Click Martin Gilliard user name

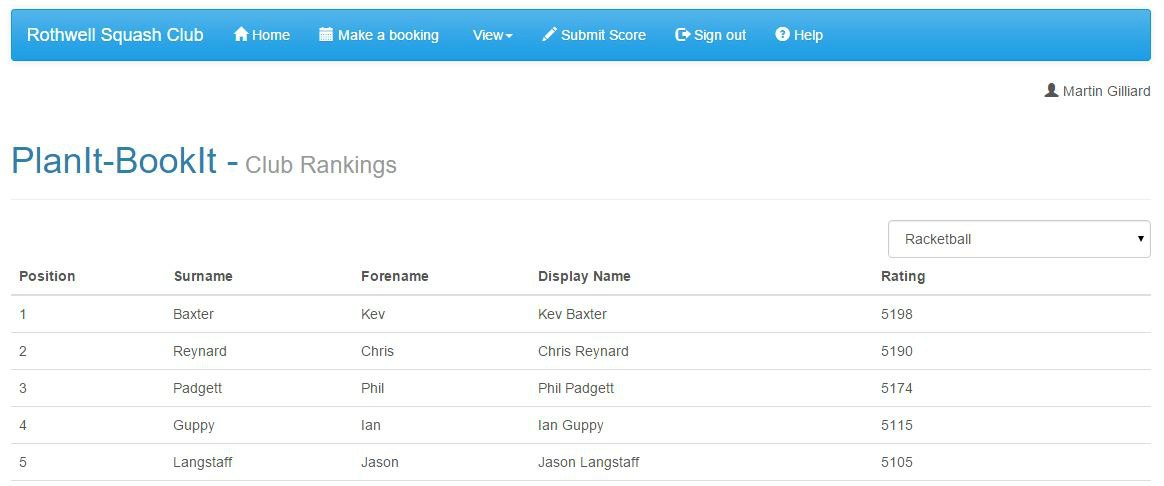(x=1107, y=91)
